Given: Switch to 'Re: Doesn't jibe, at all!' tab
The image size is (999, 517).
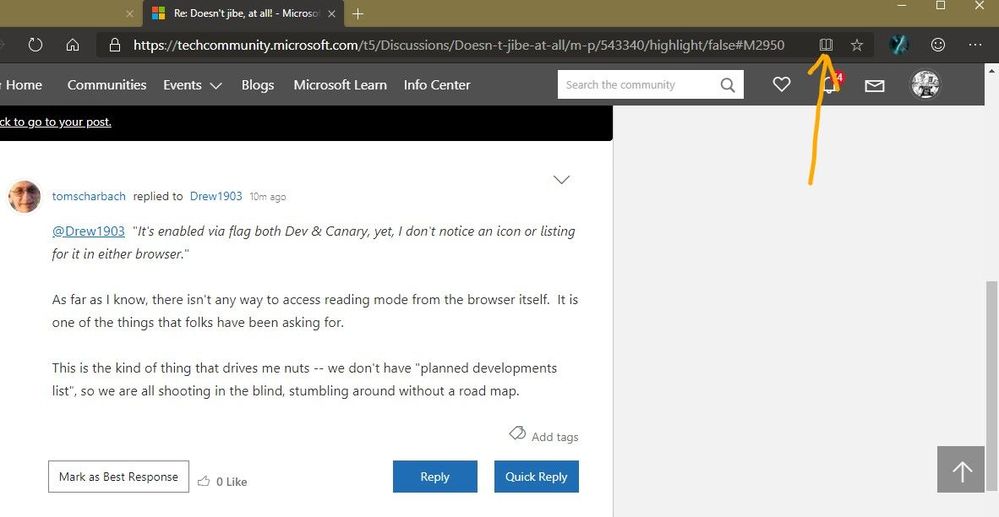Looking at the screenshot, I should point(244,13).
